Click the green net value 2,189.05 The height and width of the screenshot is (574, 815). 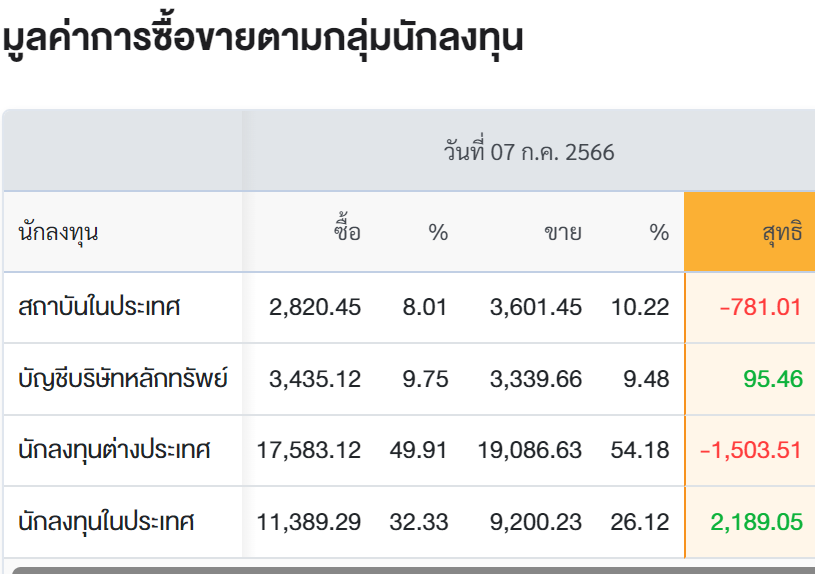(x=756, y=521)
